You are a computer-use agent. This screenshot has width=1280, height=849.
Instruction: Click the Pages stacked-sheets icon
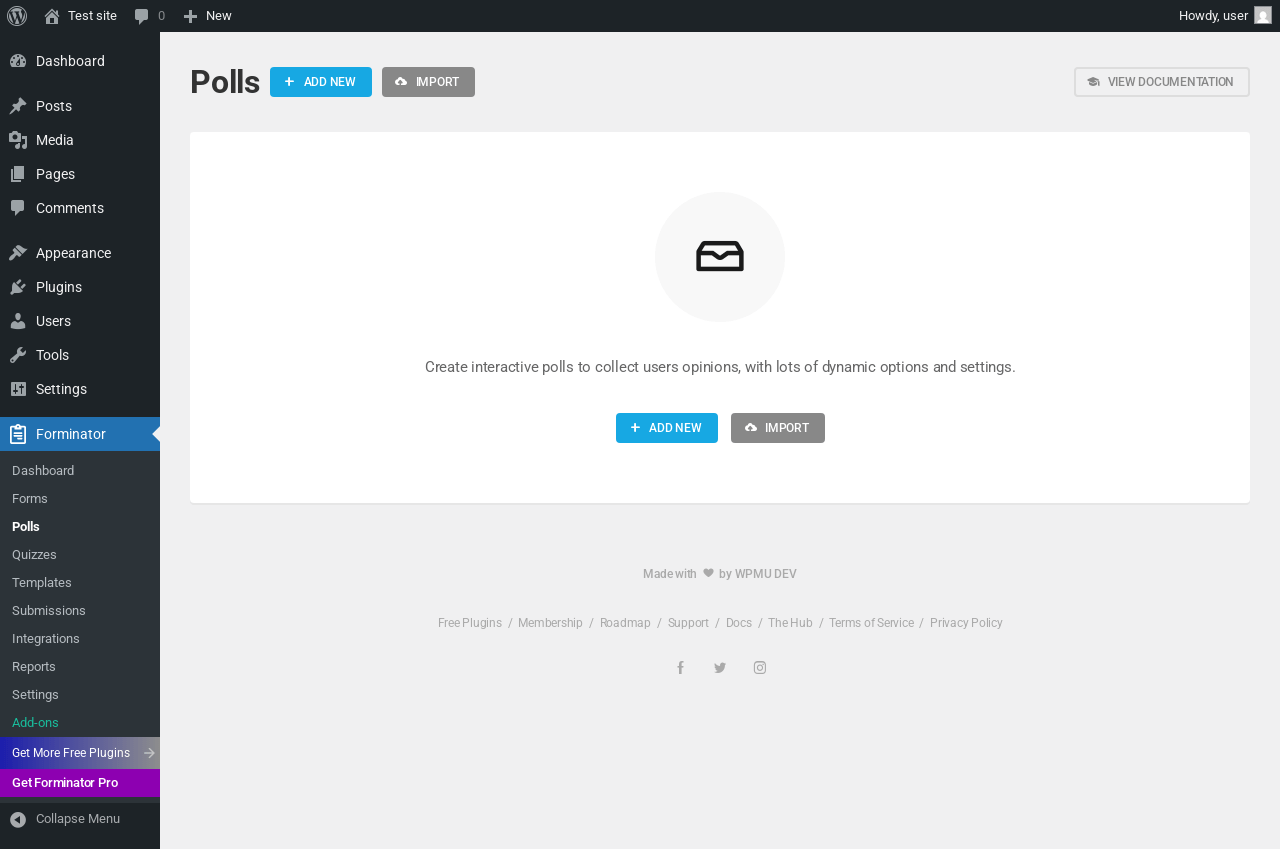click(x=18, y=174)
